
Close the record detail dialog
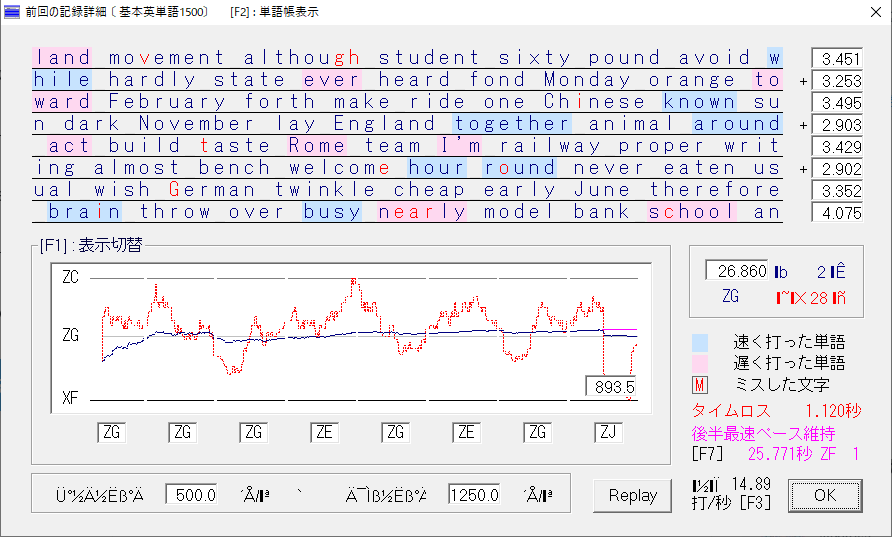876,12
